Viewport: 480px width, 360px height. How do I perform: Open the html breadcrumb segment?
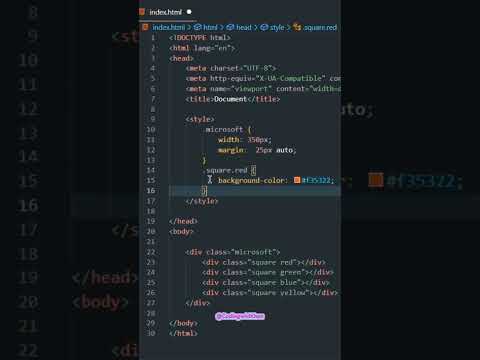click(x=206, y=27)
